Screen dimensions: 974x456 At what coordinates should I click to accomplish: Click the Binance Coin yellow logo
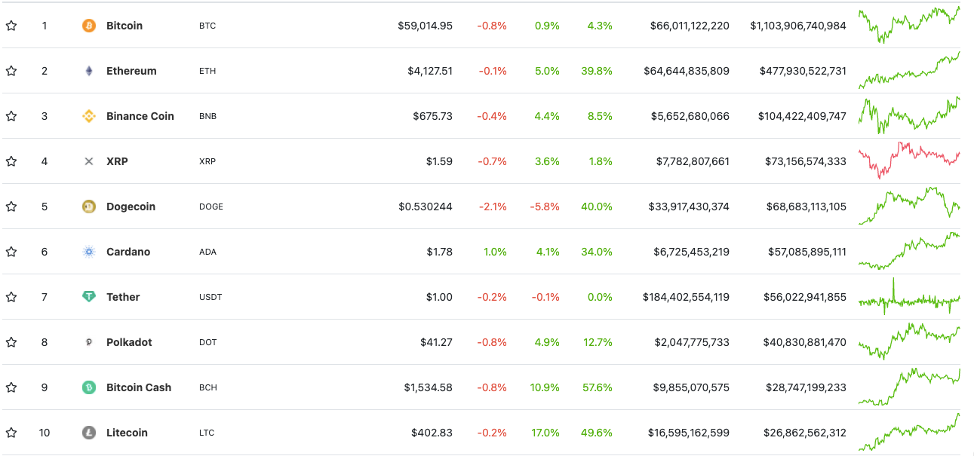89,116
